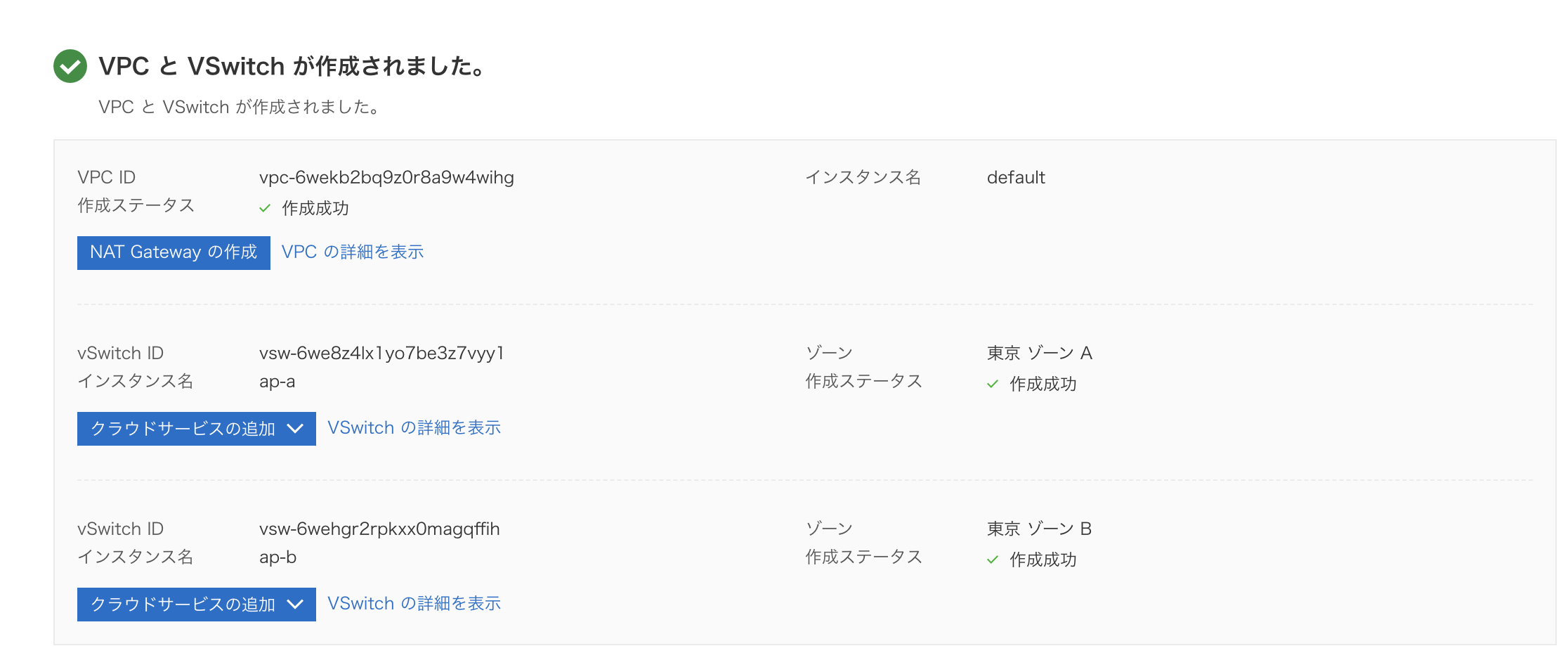Select vSwitch ID vsw-6we8z4lx1yo7be3z7vyy1
Screen dimensions: 1568x665
click(381, 353)
